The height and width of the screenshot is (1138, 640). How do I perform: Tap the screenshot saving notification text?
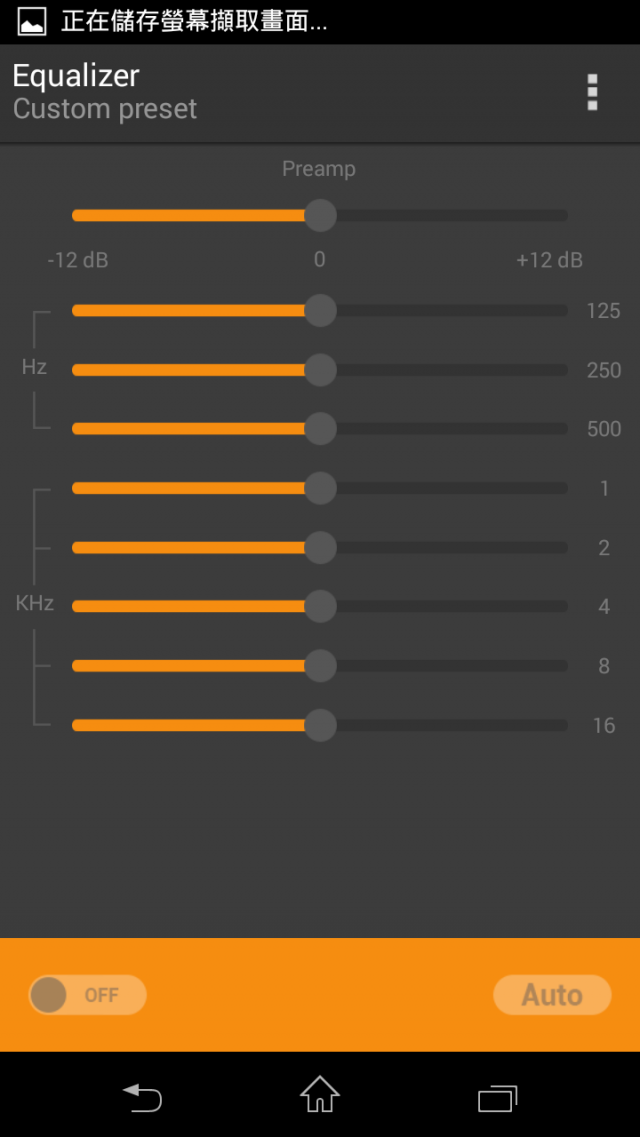194,22
